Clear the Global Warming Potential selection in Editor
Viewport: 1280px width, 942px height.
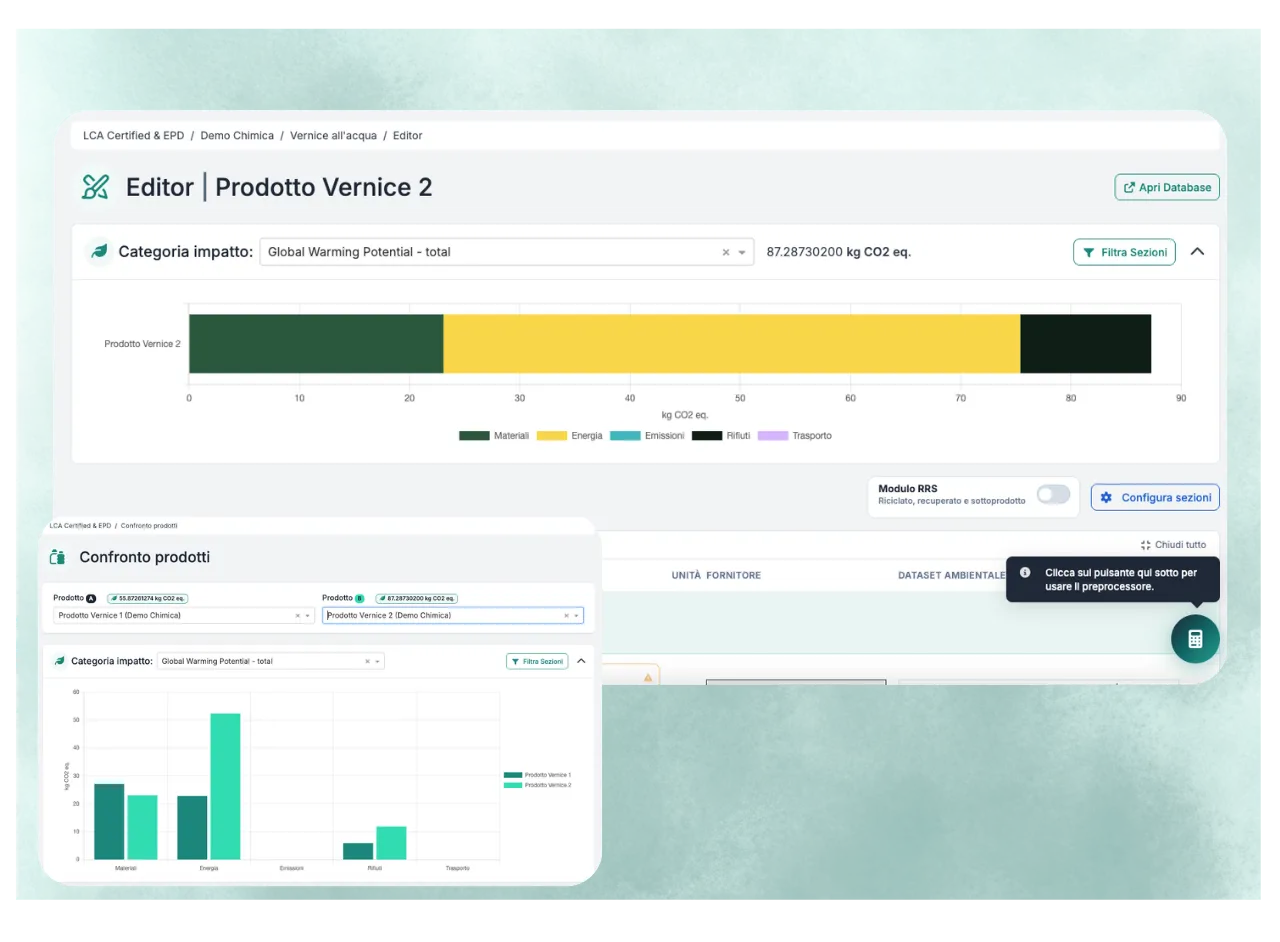coord(726,252)
